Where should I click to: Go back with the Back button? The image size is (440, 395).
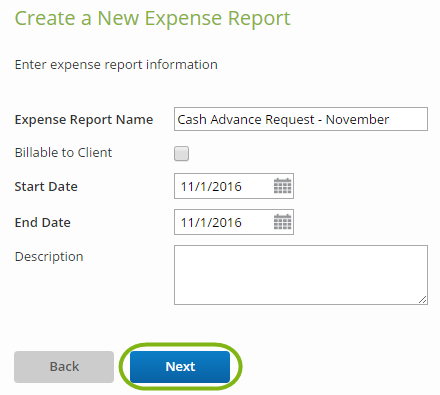tap(64, 367)
